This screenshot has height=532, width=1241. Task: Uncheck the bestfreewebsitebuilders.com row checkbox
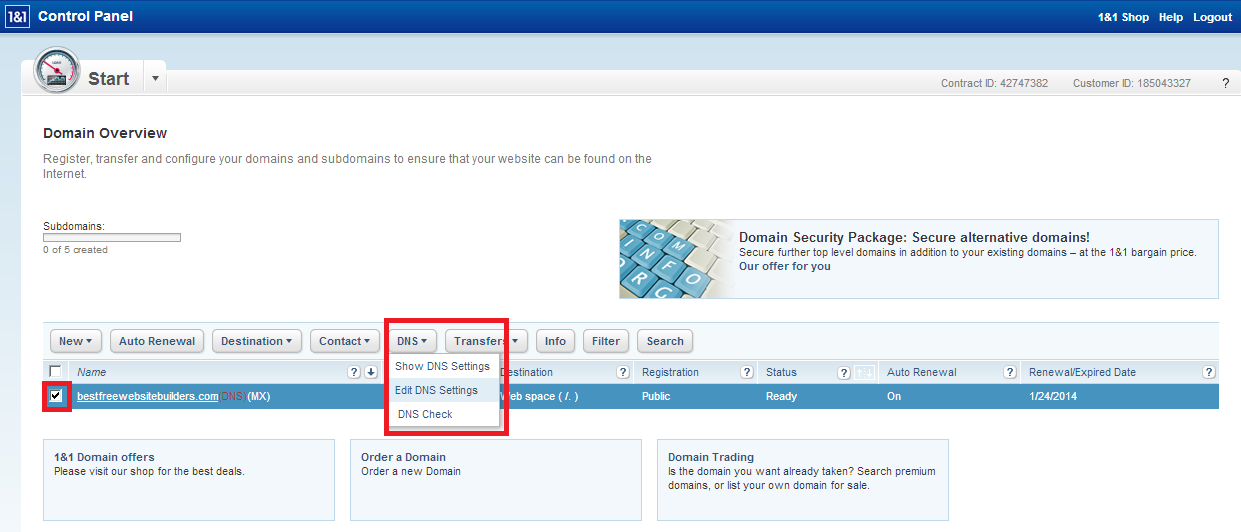pyautogui.click(x=56, y=396)
